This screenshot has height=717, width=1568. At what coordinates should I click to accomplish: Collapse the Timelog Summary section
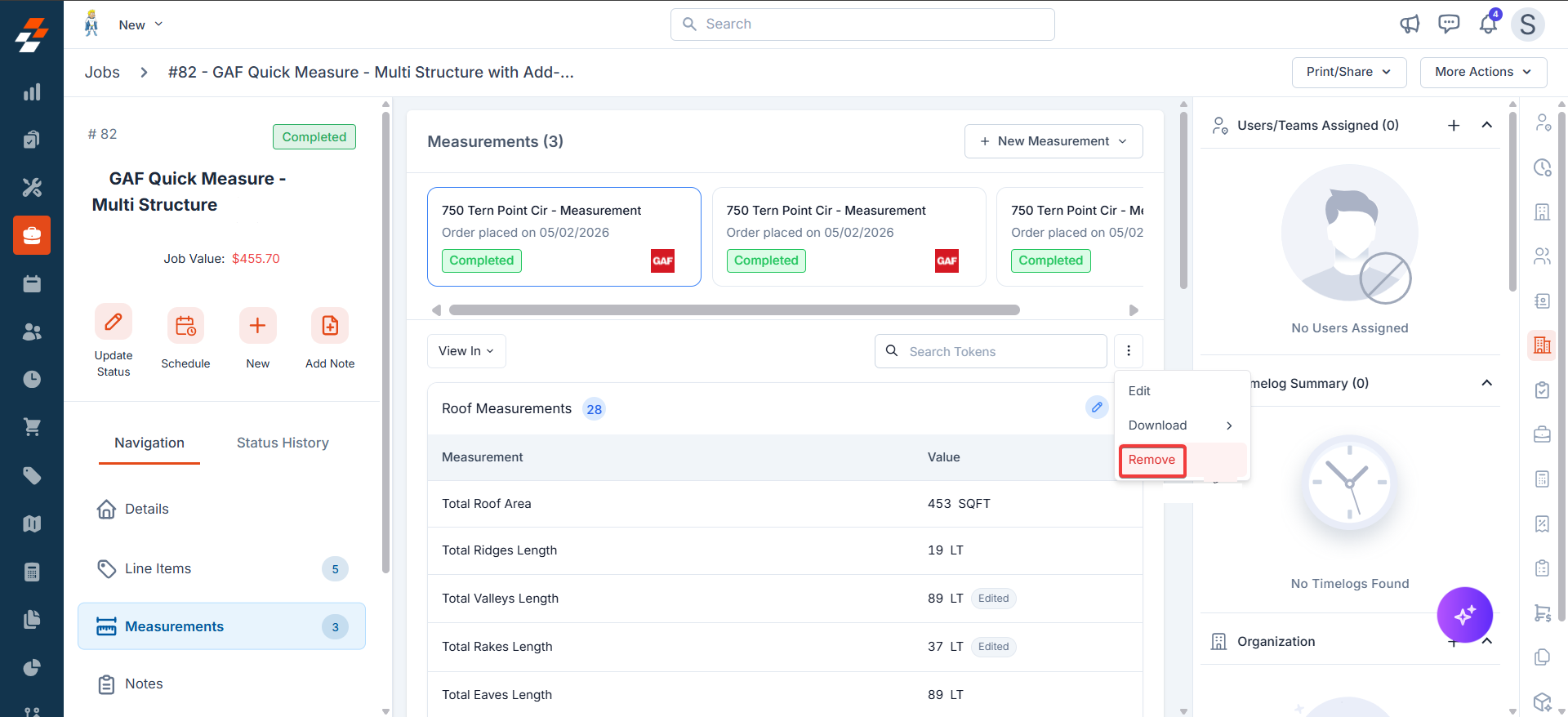(x=1487, y=383)
